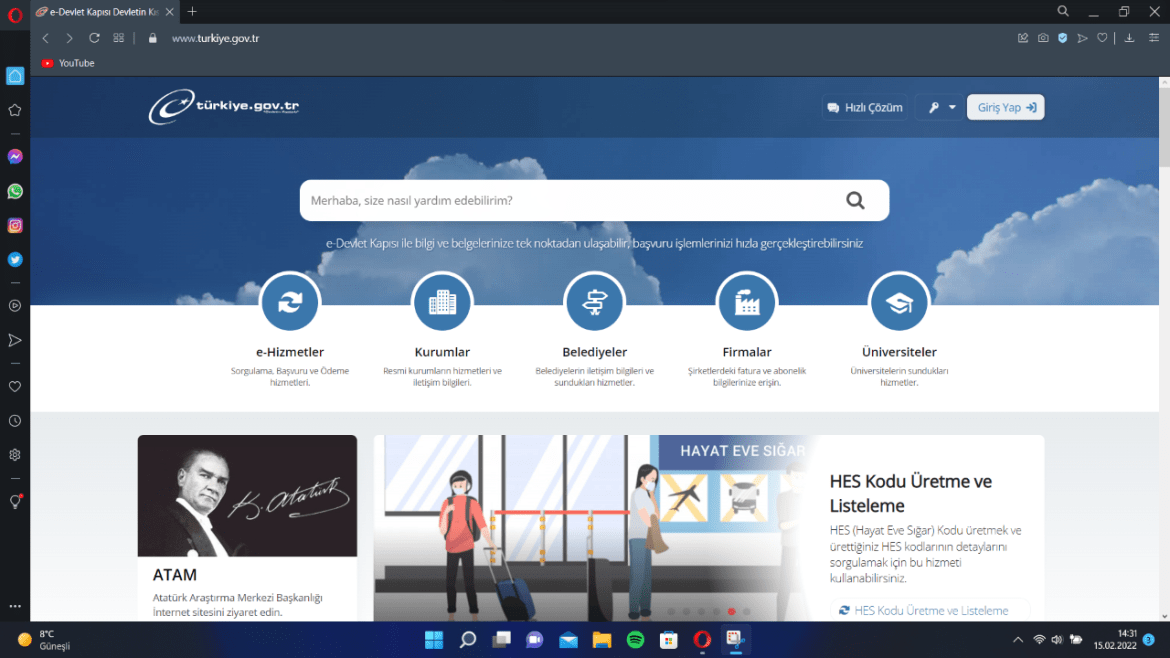Image resolution: width=1170 pixels, height=658 pixels.
Task: Click the e-Hizmetler circular icon
Action: point(290,302)
